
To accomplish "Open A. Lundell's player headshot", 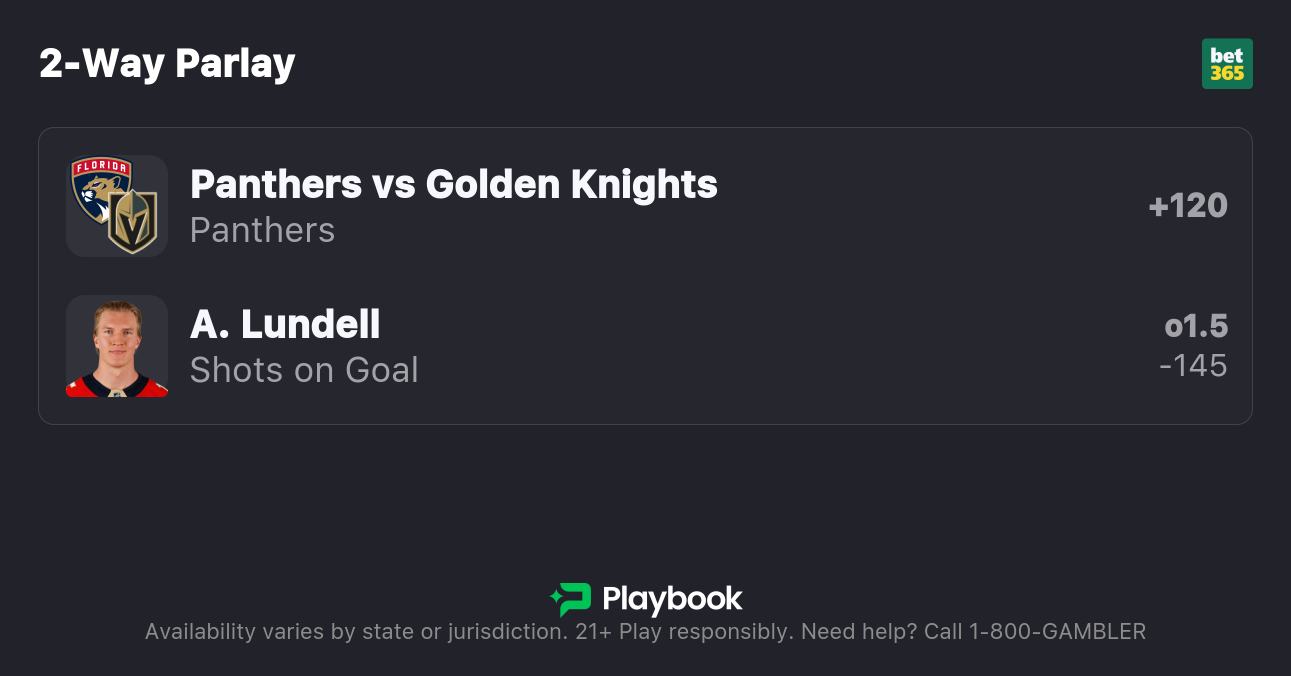I will pos(117,346).
